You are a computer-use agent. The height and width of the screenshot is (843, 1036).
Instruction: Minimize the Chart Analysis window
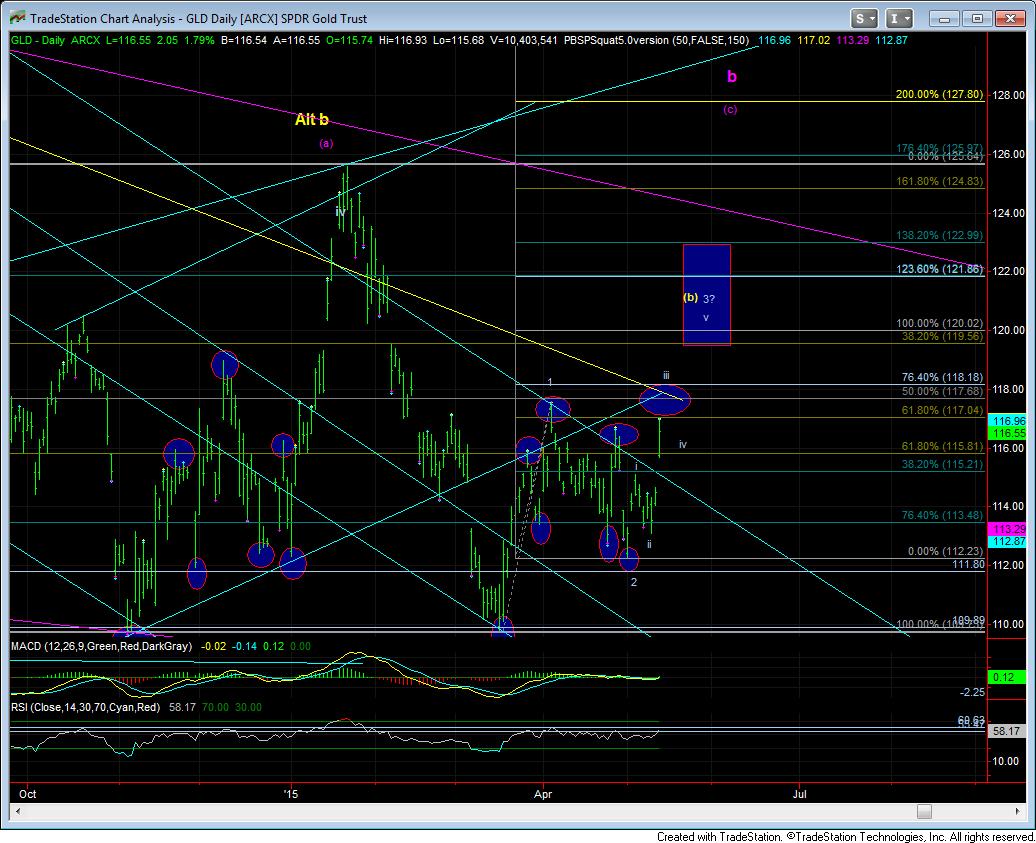point(944,18)
